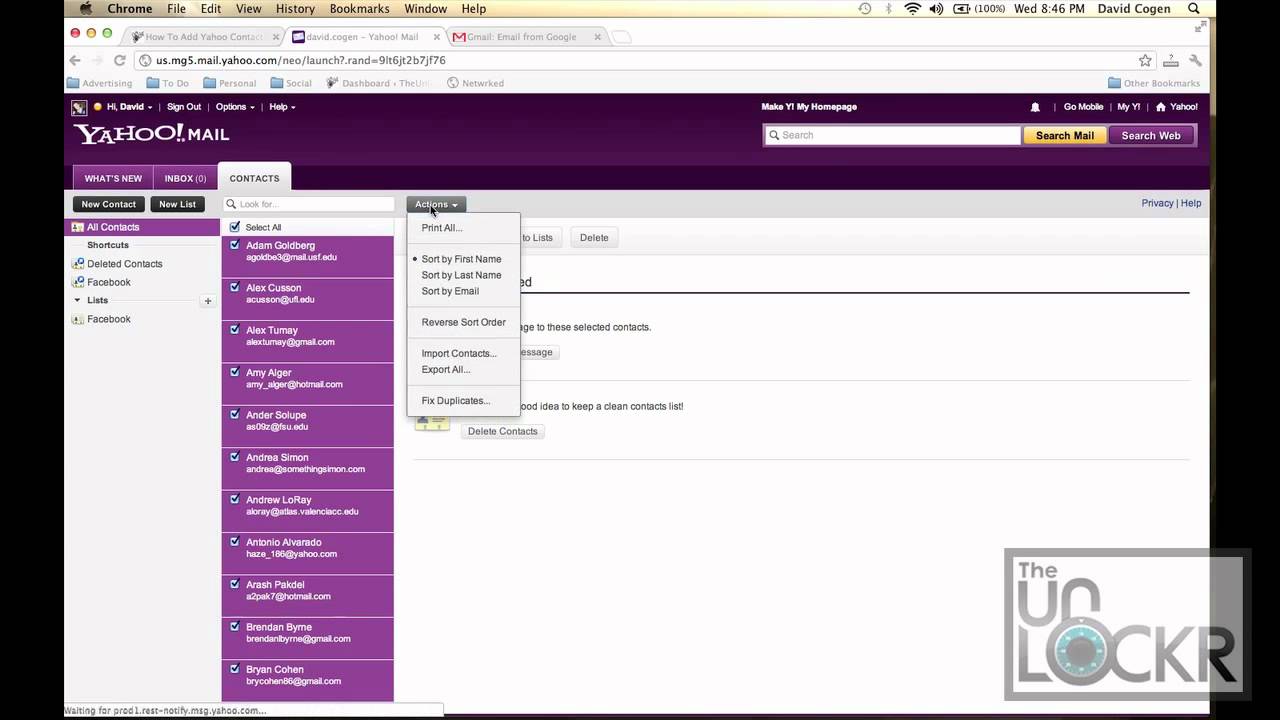Screen dimensions: 1280x720
Task: Uncheck Adam Goldberg's contact checkbox
Action: click(x=234, y=245)
